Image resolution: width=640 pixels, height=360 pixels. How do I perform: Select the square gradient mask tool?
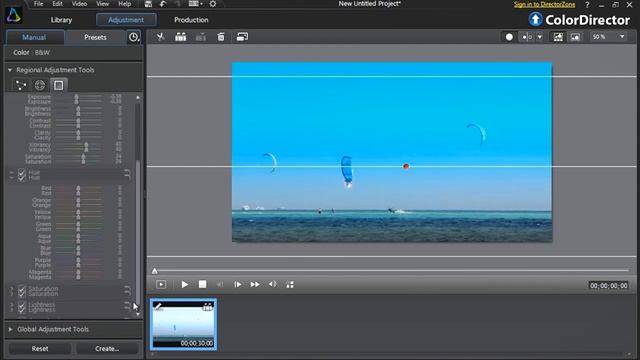click(59, 85)
